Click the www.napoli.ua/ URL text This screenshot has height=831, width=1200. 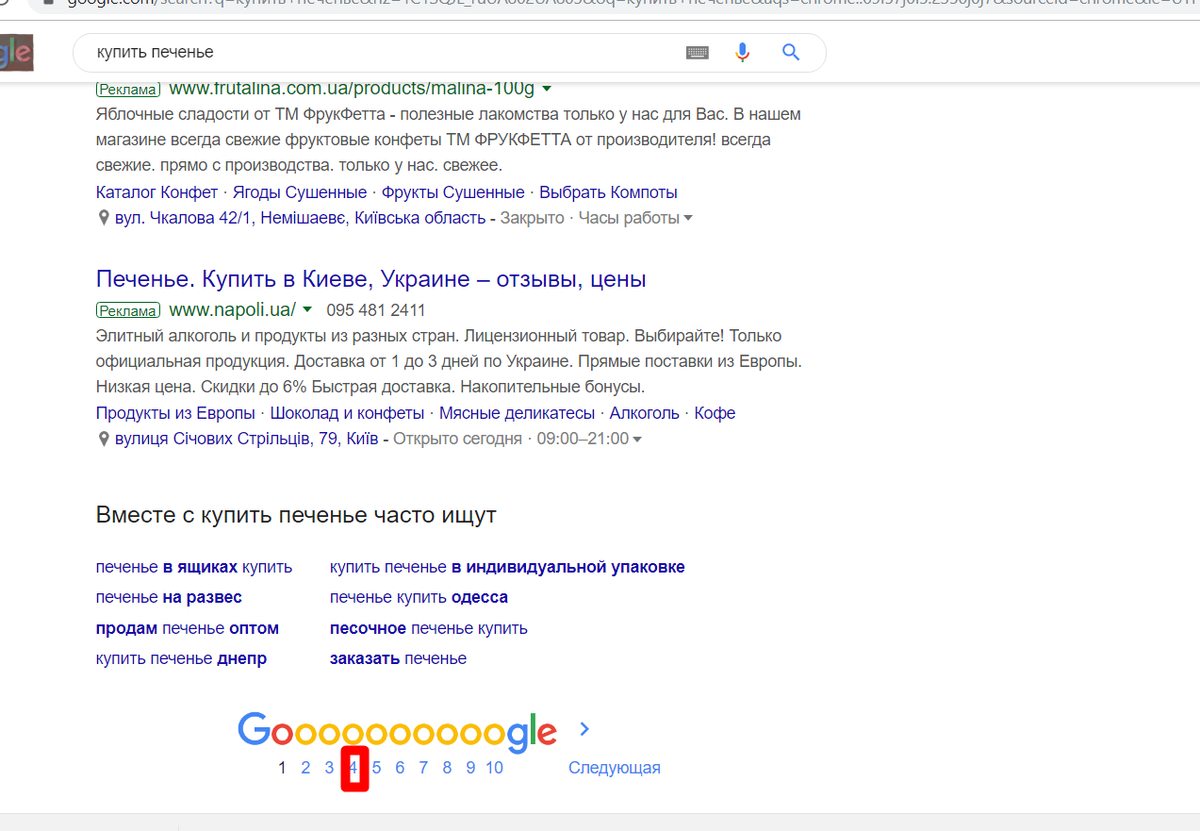(x=232, y=310)
